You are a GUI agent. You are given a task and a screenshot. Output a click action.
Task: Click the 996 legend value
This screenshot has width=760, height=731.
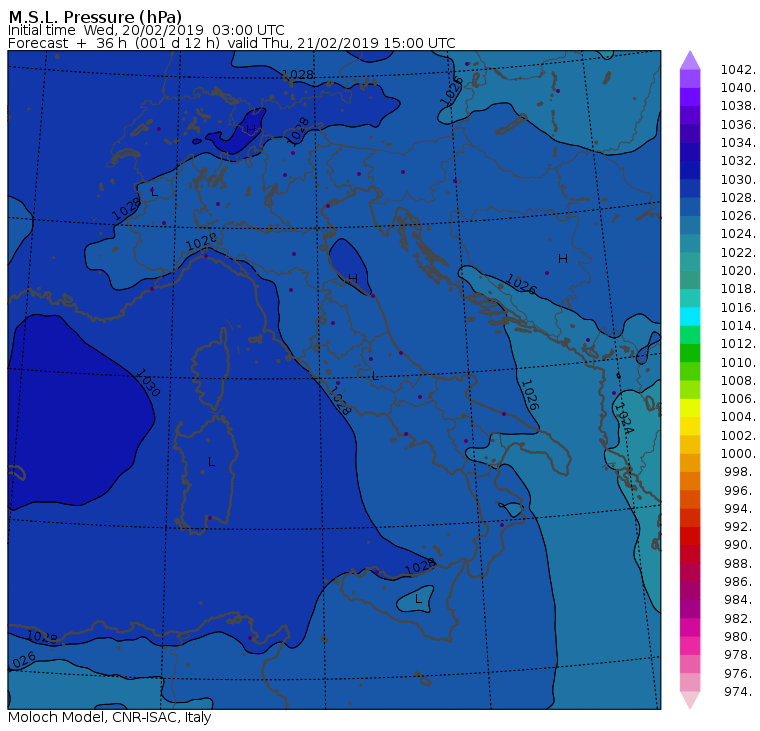(x=740, y=490)
